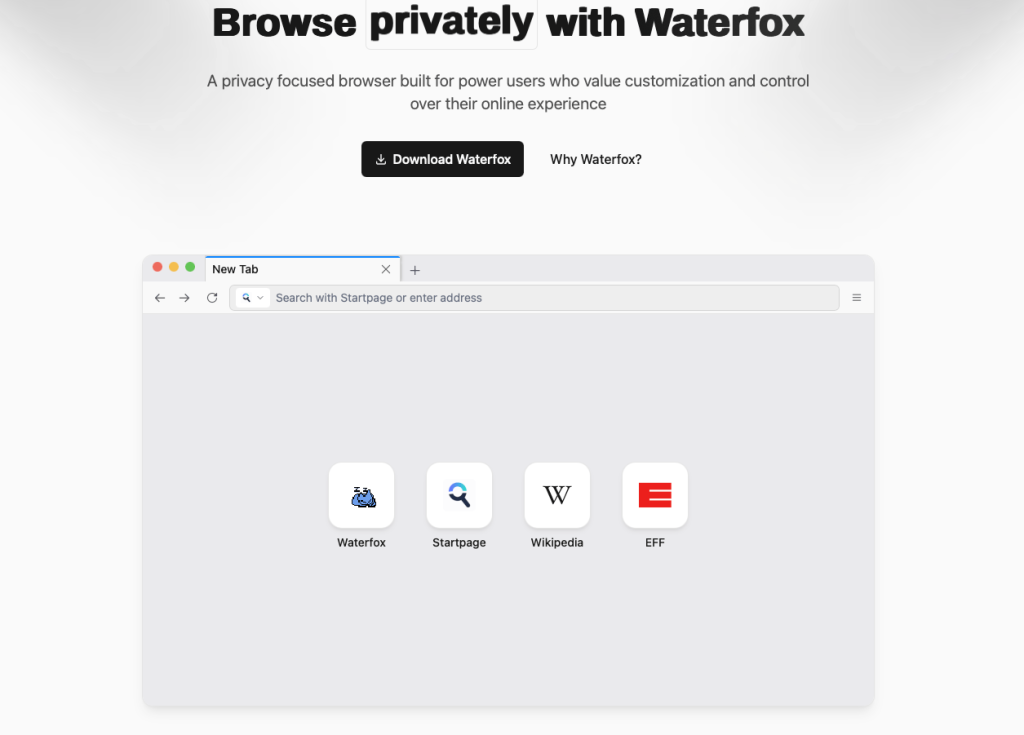Open the Waterfox shortcut icon
The image size is (1024, 735).
(x=361, y=495)
